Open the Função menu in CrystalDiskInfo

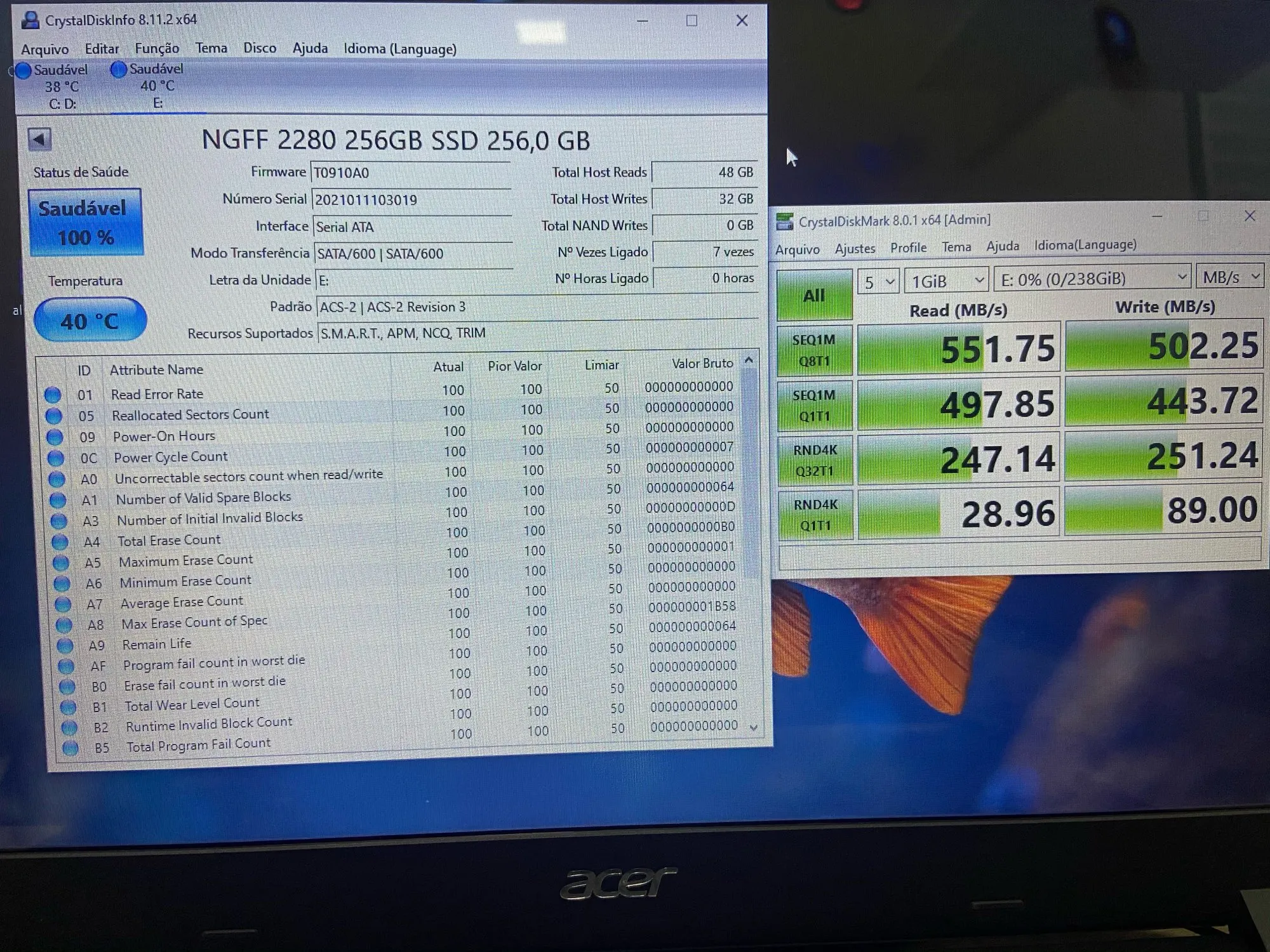pyautogui.click(x=156, y=49)
